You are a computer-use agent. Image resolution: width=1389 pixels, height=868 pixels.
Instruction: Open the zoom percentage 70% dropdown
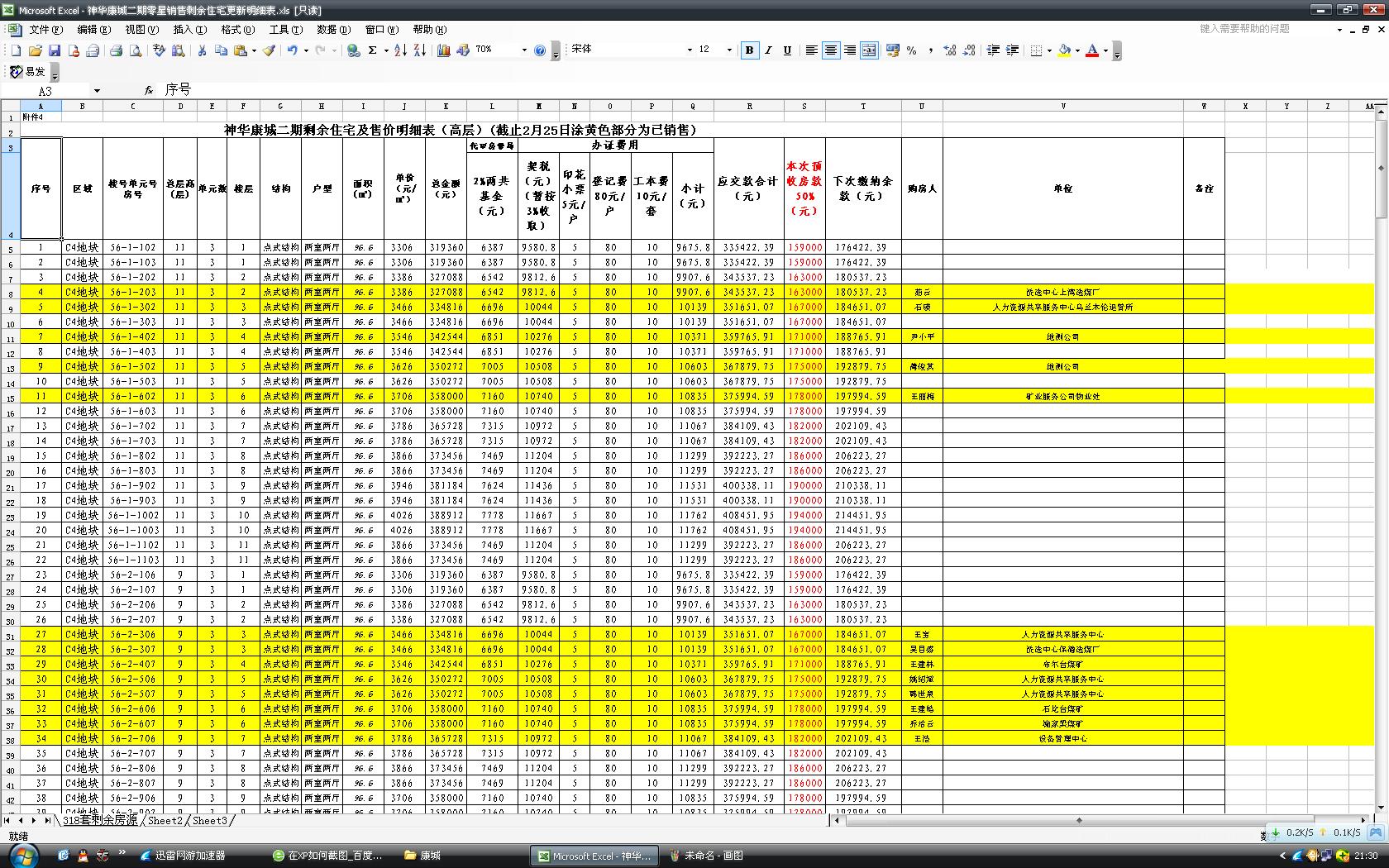point(523,50)
